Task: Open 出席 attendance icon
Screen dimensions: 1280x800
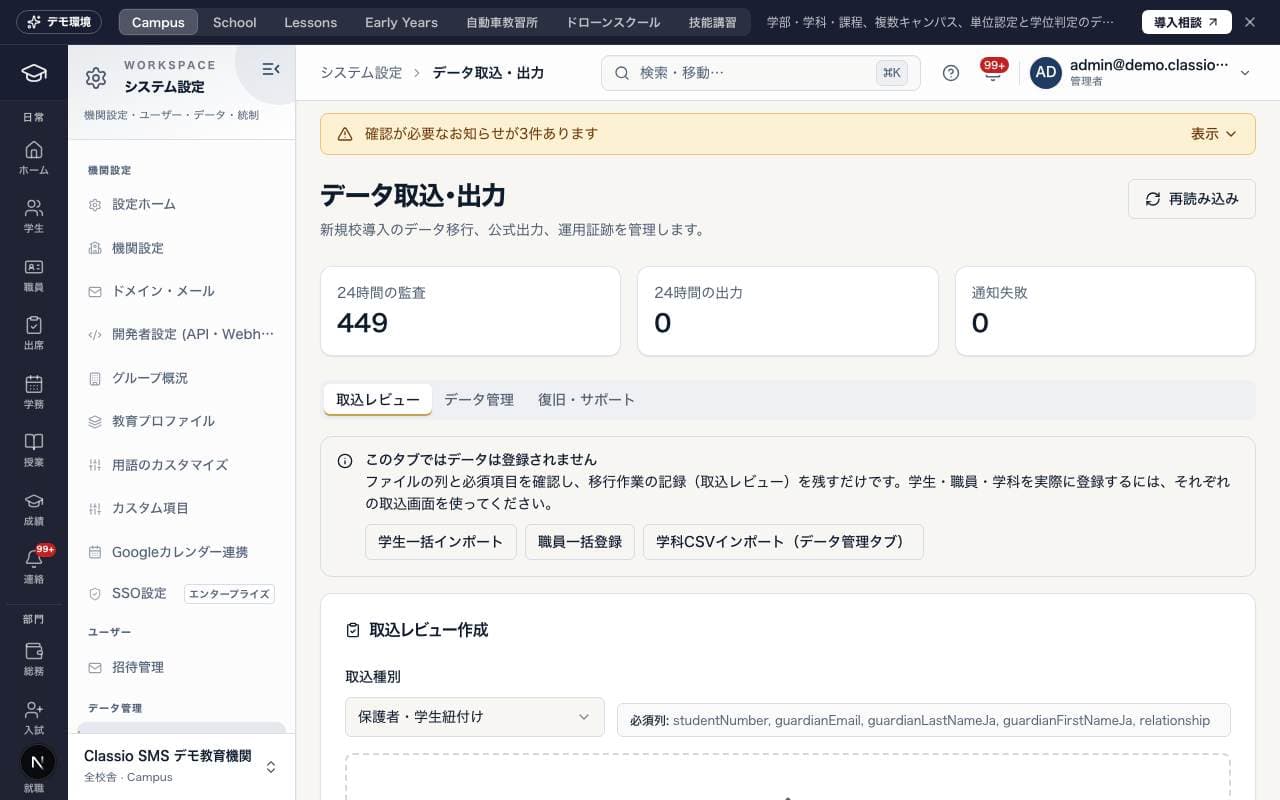Action: pos(33,333)
